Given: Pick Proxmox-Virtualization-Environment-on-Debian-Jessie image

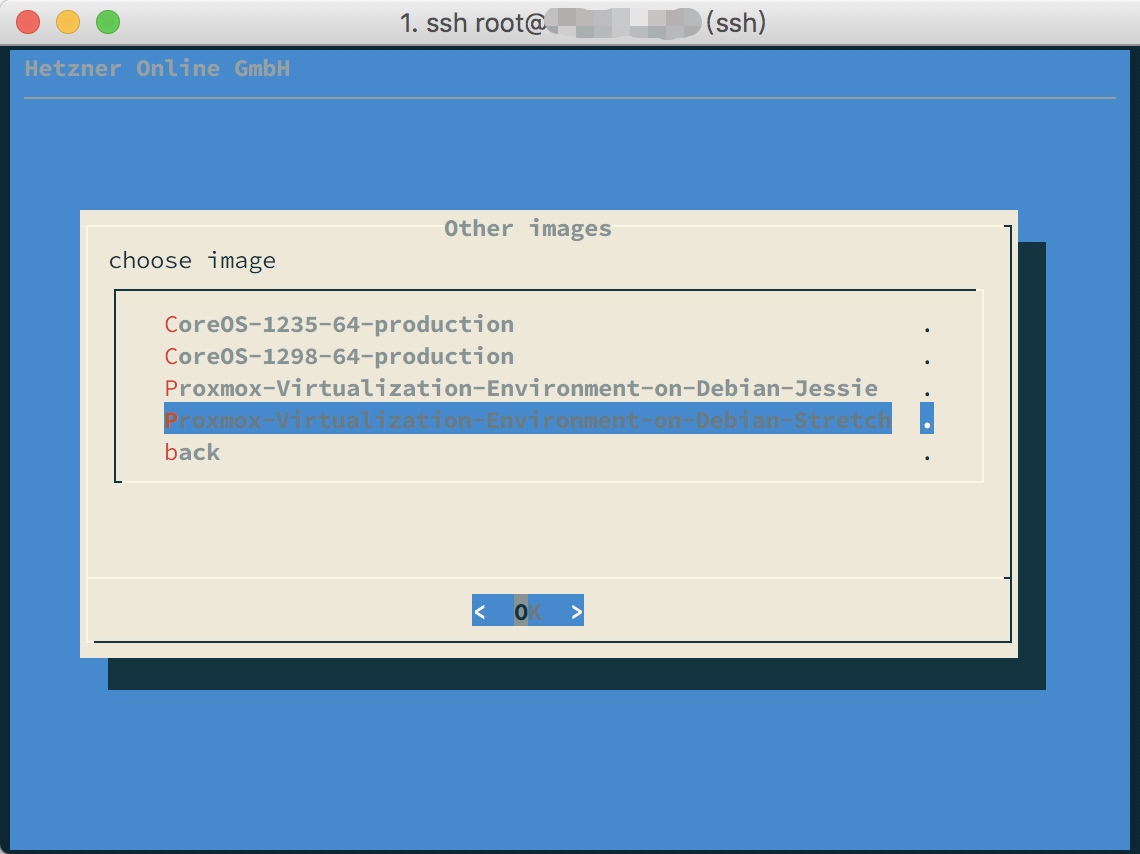Looking at the screenshot, I should 521,388.
